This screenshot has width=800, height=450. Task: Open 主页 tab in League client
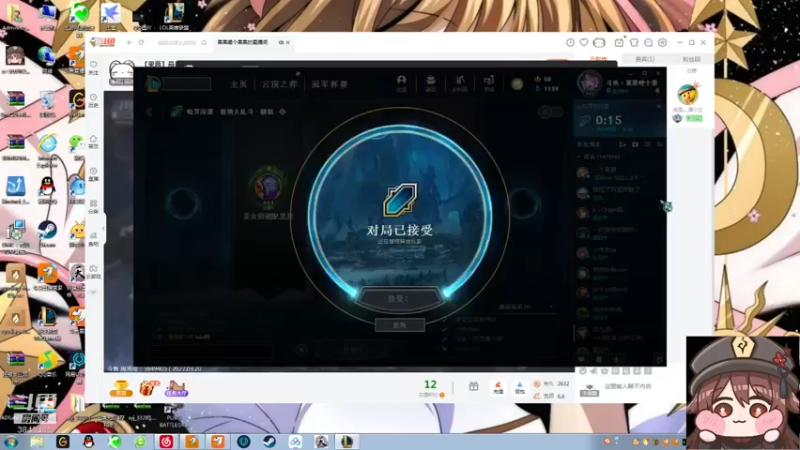point(238,84)
